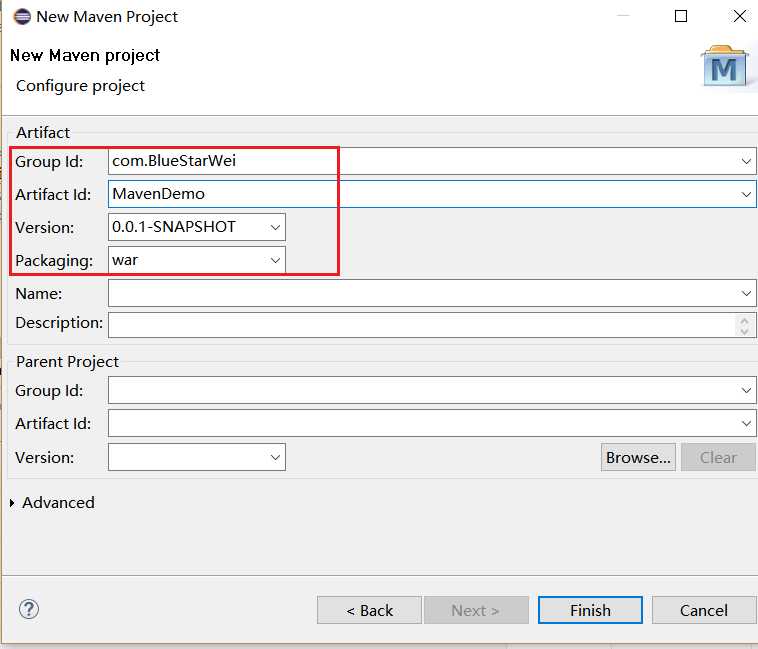The height and width of the screenshot is (649, 758).
Task: Open the Name field dropdown arrow
Action: (746, 293)
